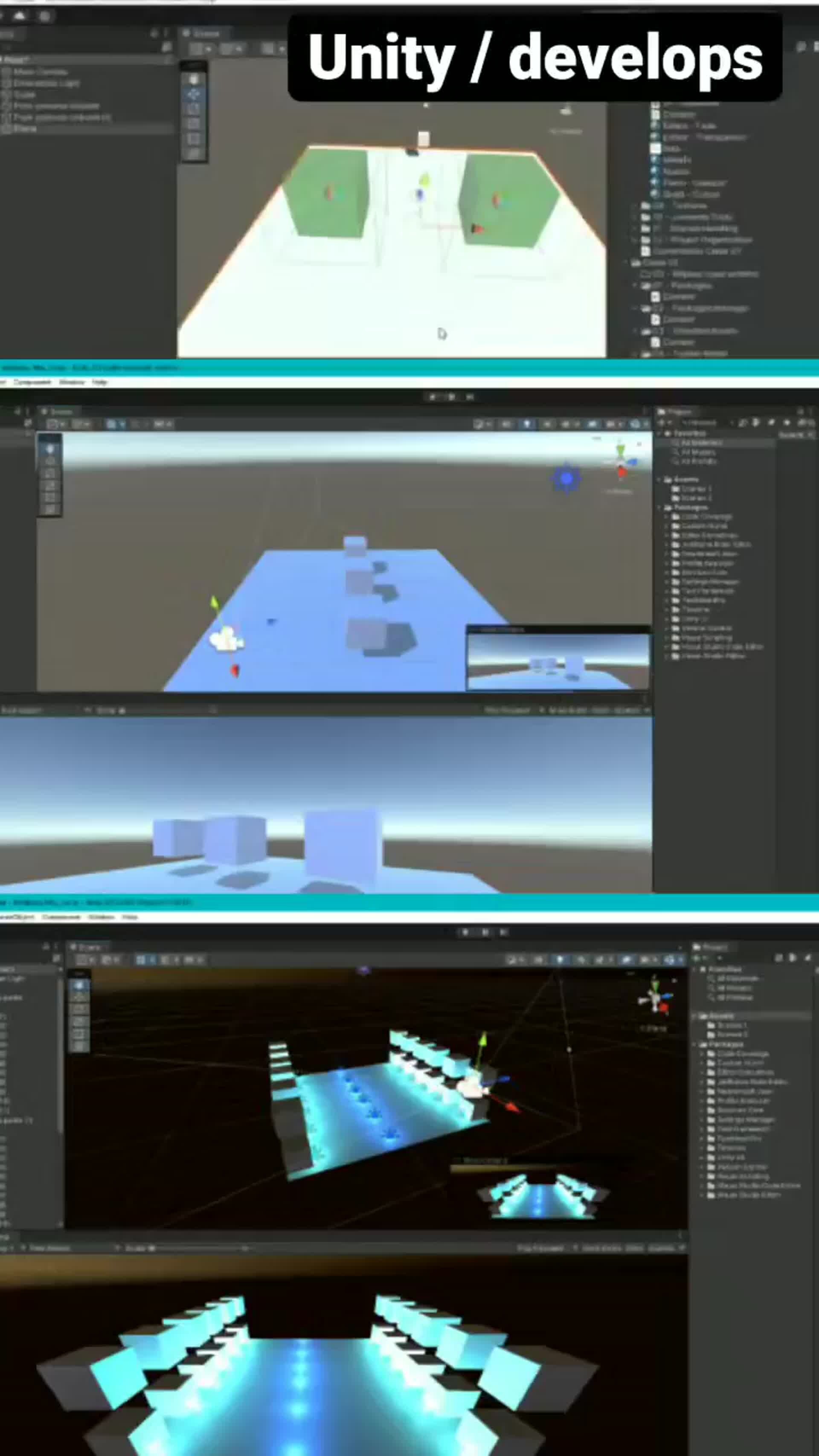Open Help menu in middle editor
The image size is (819, 1456).
99,383
